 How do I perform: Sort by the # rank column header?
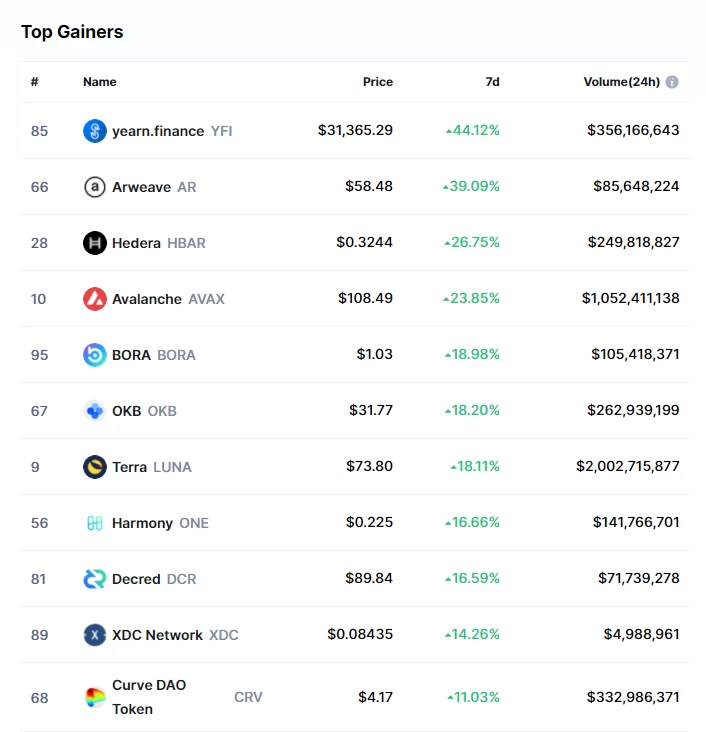[x=35, y=82]
